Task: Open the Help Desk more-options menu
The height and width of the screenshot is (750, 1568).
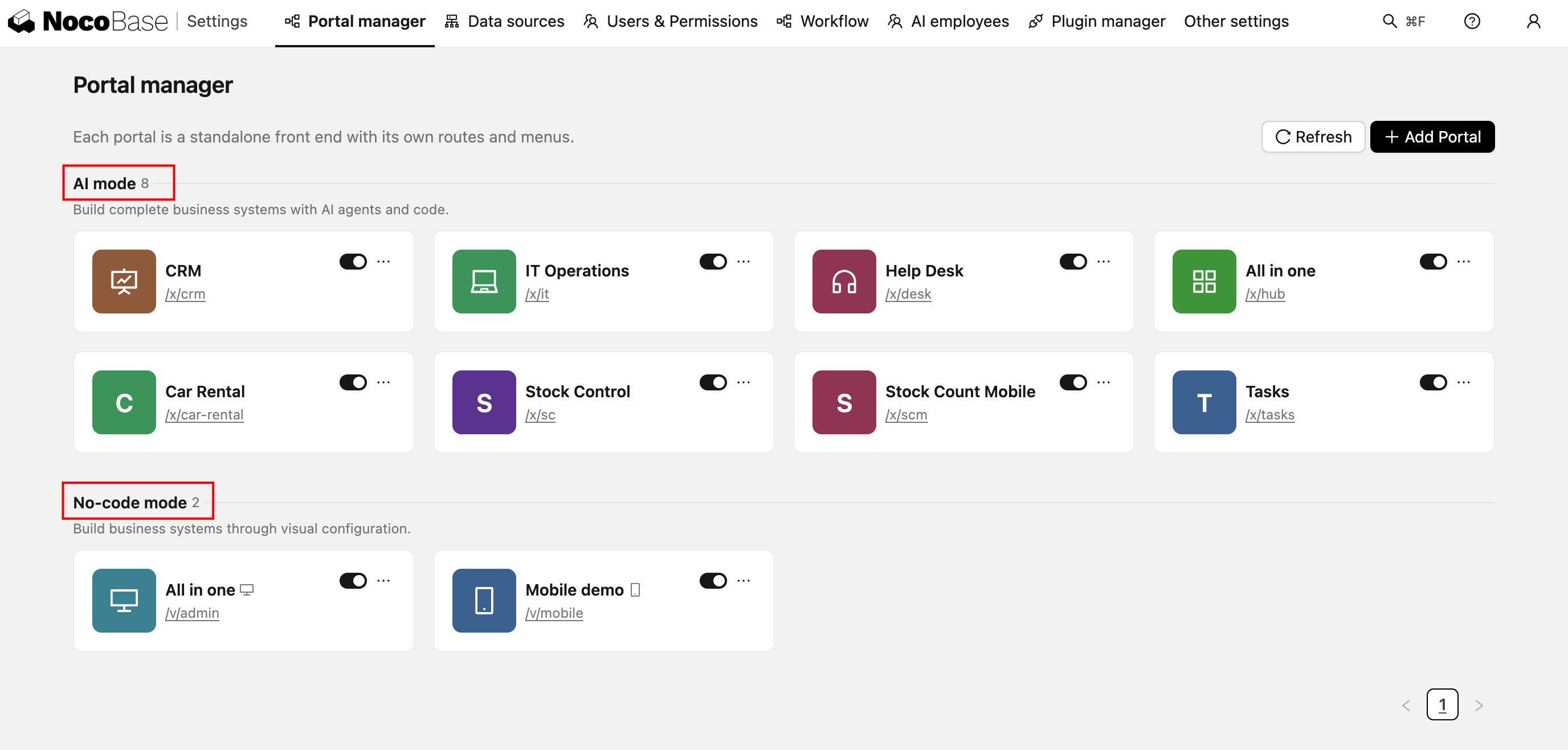Action: (1104, 262)
